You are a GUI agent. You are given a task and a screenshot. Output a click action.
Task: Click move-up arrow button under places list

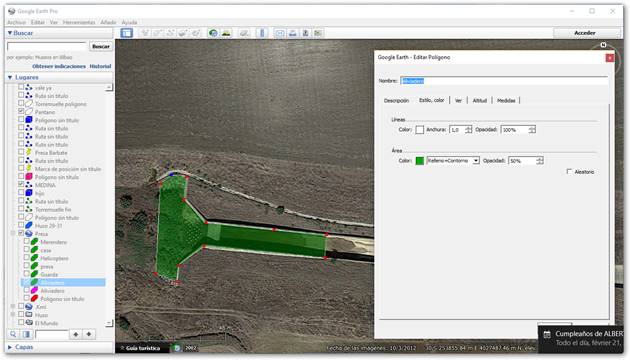[x=76, y=334]
